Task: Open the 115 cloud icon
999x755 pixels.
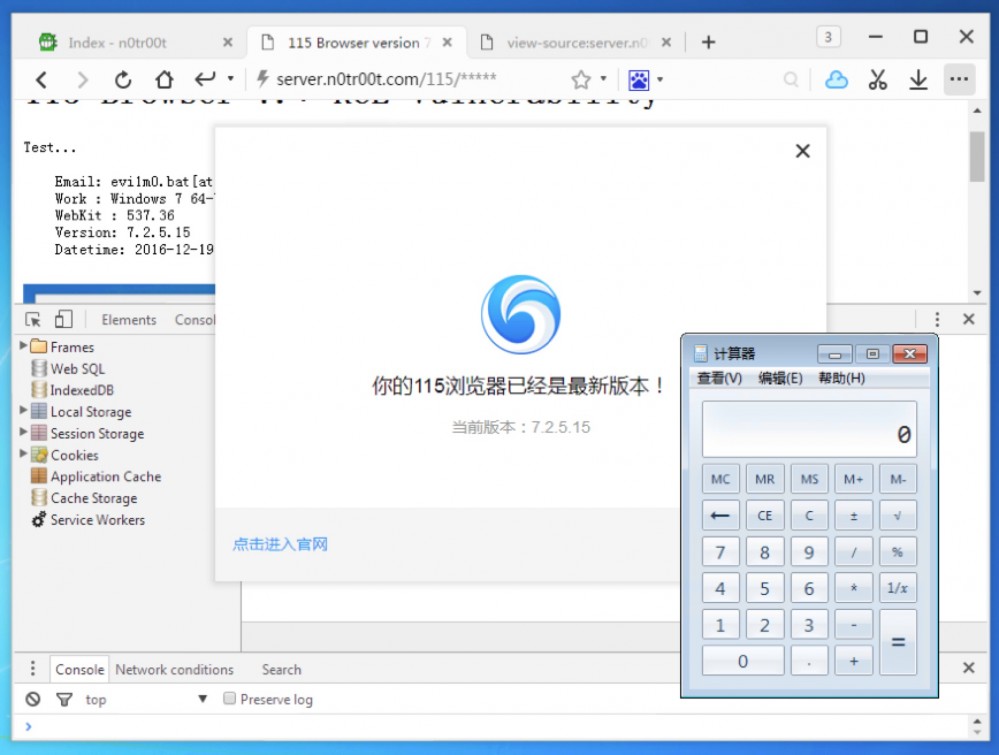Action: (x=836, y=80)
